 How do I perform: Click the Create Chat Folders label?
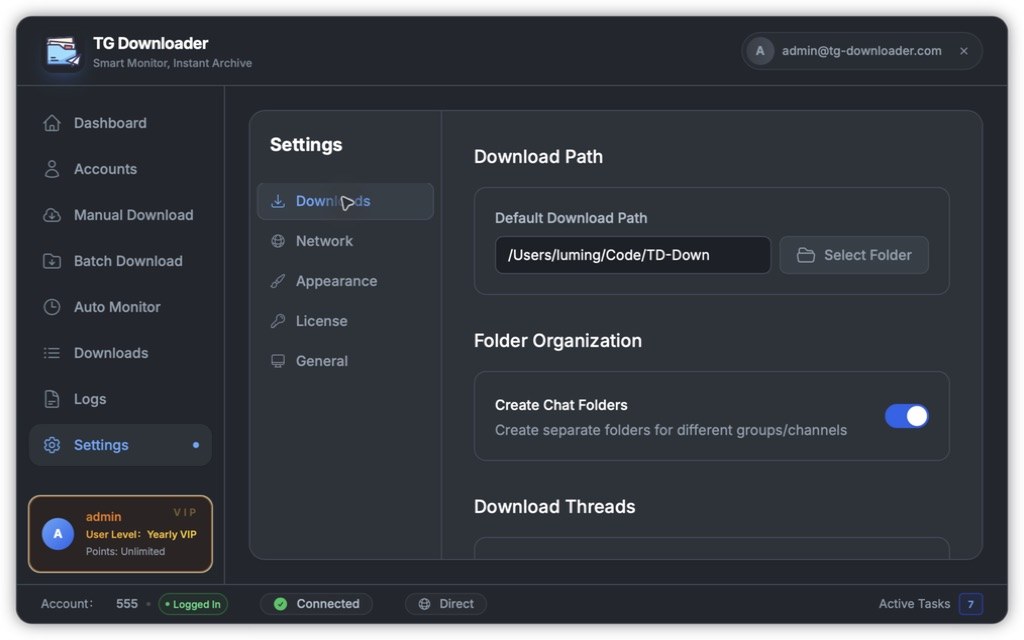pos(561,406)
